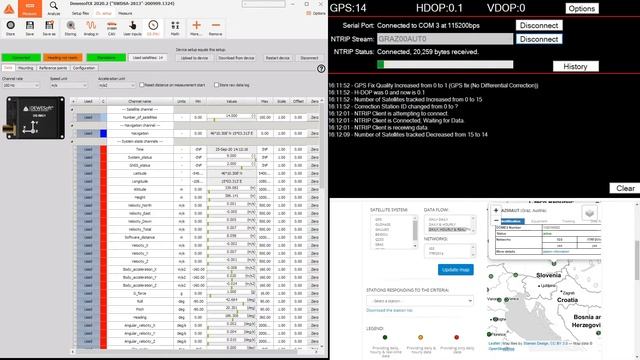The image size is (640, 360).
Task: Click the Store icon in Dewesoft toolbar
Action: click(x=11, y=26)
